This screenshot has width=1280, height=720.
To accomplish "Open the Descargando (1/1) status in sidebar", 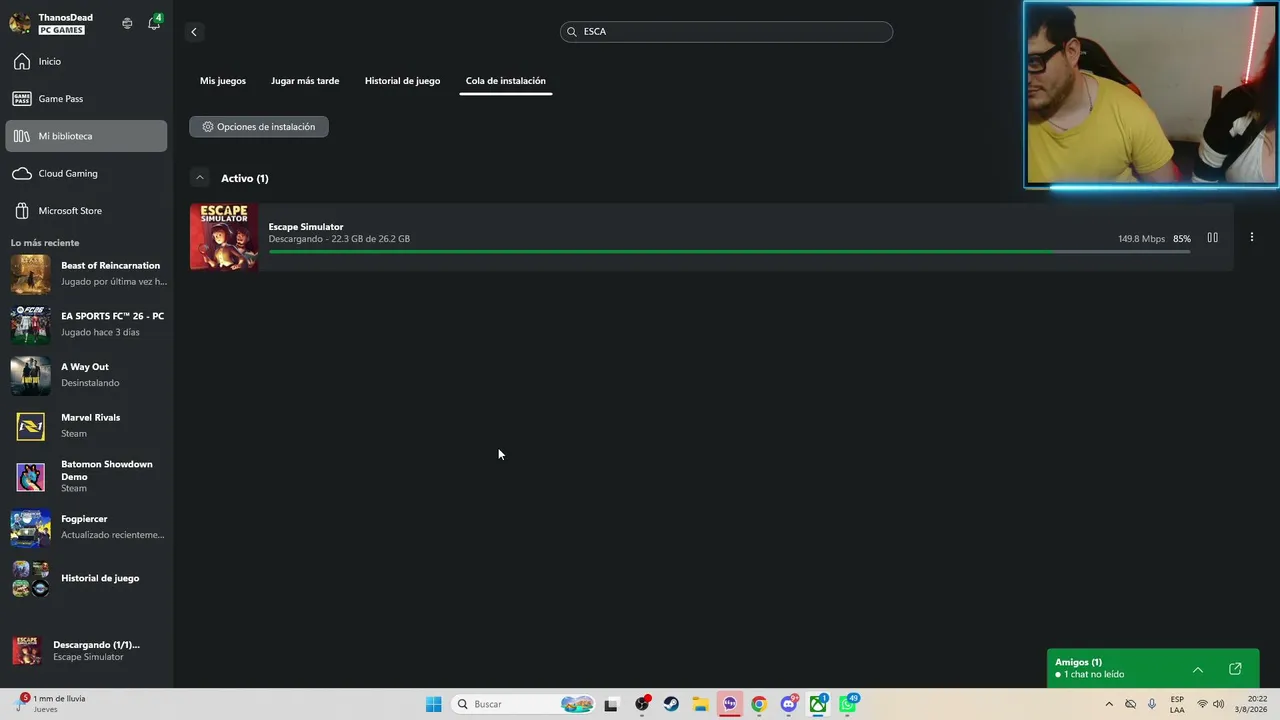I will click(x=86, y=651).
